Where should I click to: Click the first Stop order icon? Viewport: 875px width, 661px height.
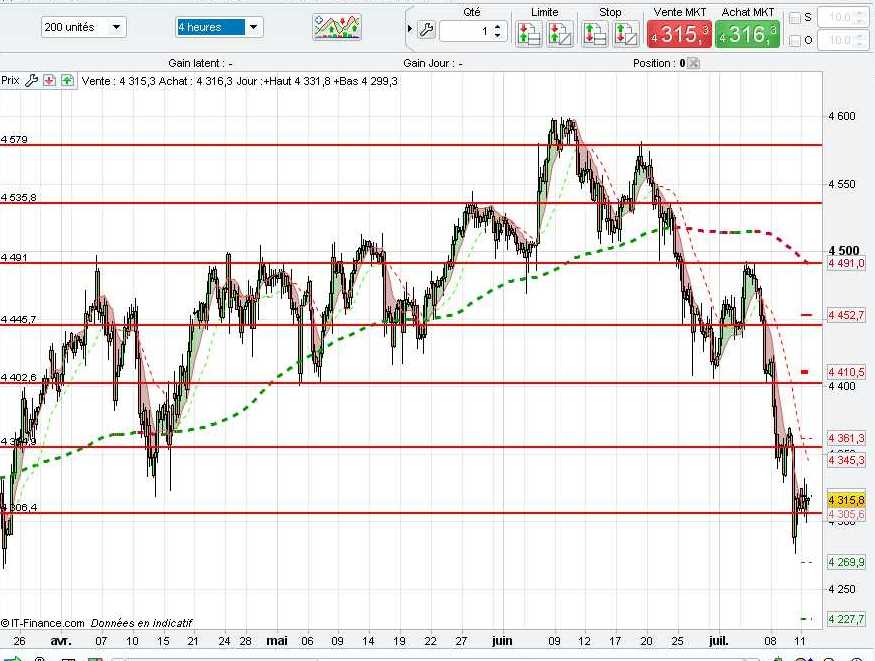tap(595, 33)
